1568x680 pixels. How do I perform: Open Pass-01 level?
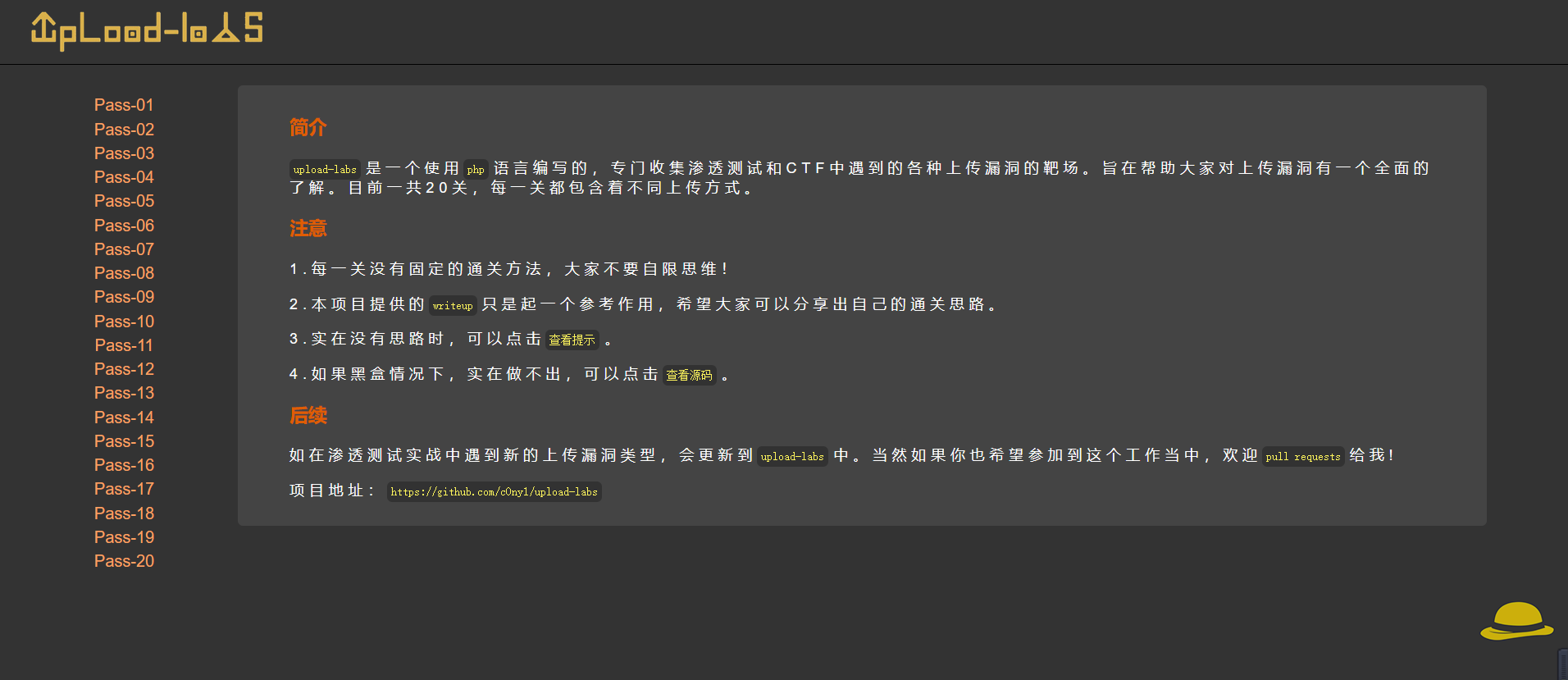tap(124, 105)
